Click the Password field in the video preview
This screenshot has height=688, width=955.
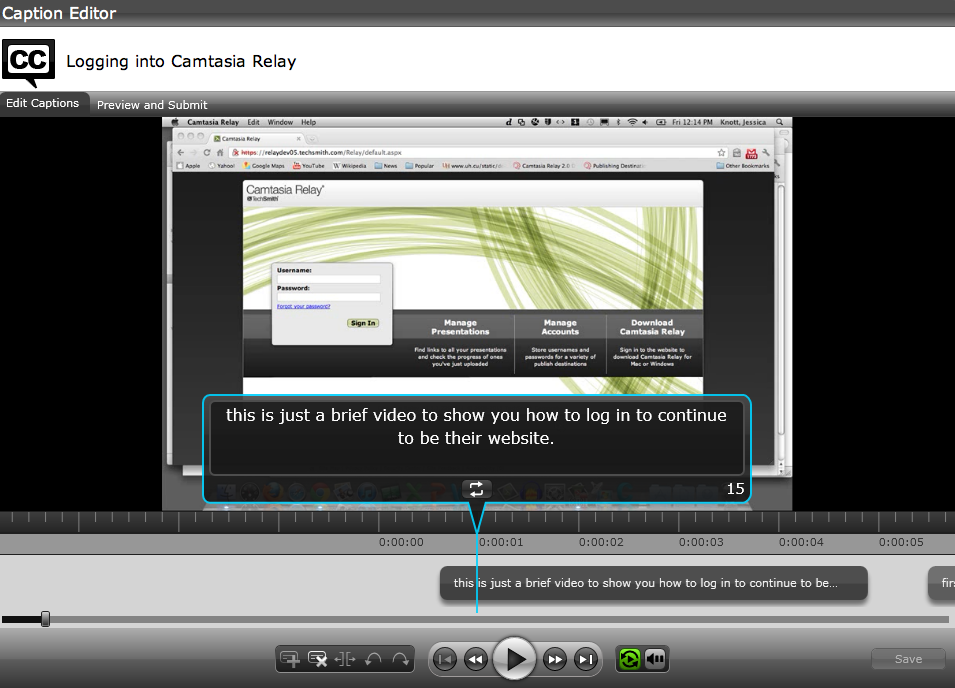[x=329, y=297]
